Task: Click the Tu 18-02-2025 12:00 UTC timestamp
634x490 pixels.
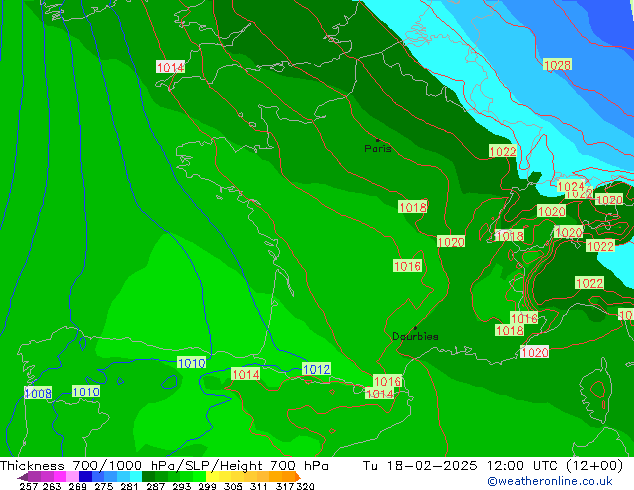Action: [492, 466]
